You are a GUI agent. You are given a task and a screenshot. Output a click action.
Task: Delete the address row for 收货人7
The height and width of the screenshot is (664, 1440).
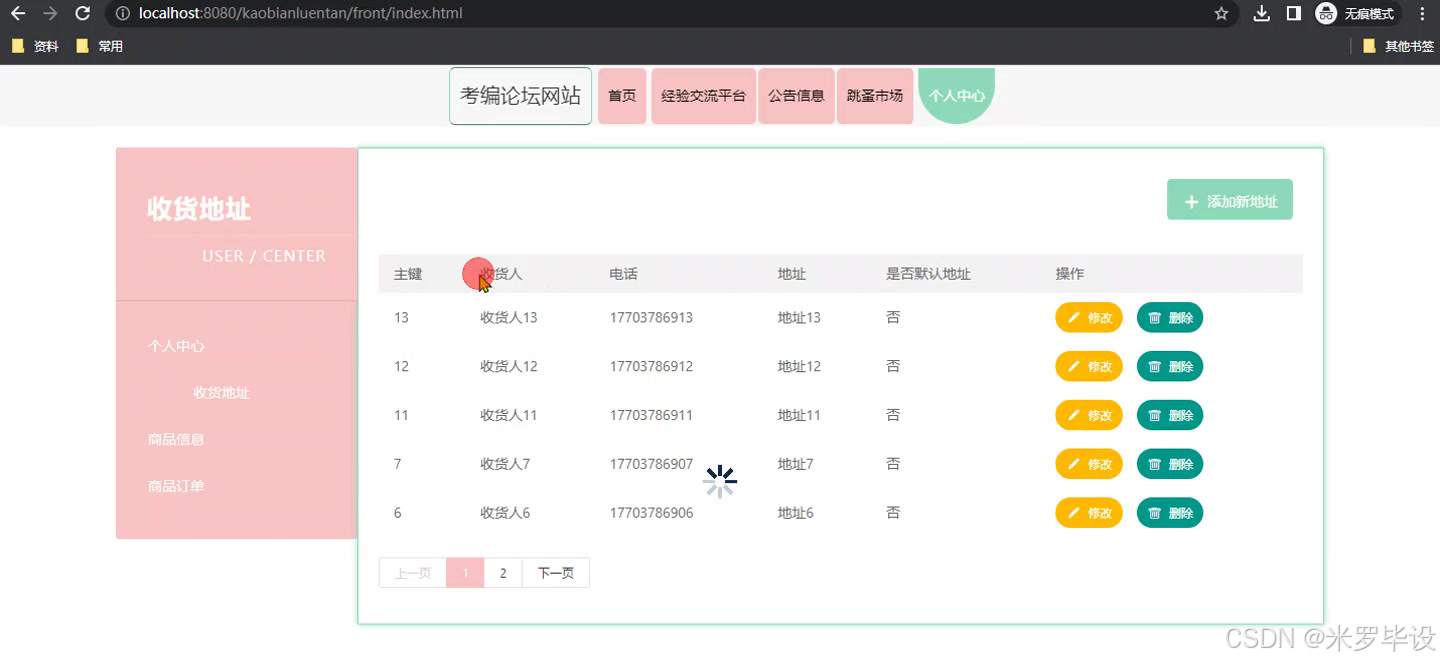(x=1170, y=464)
